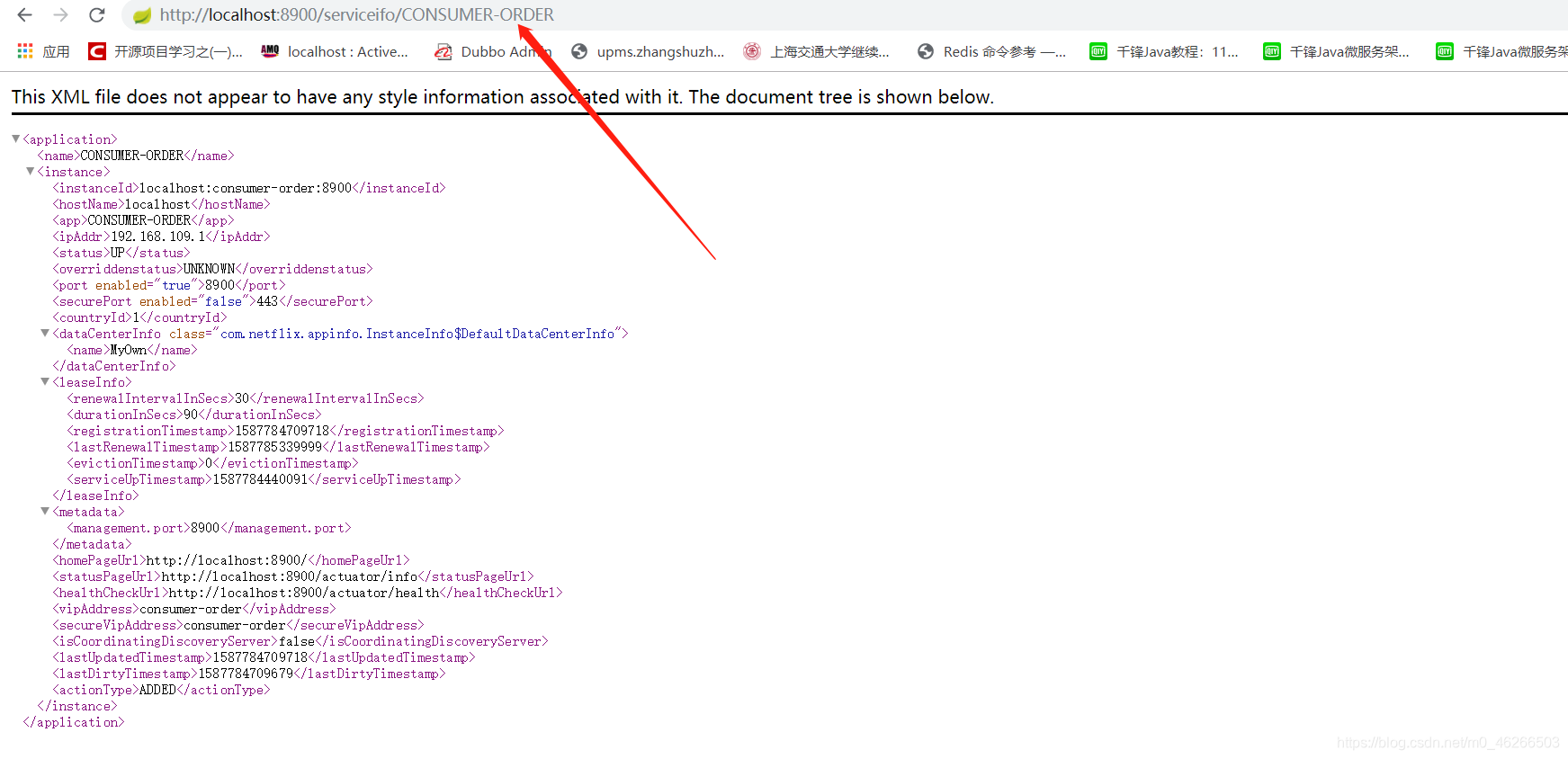
Task: Click the instanceId value localhost:consumer-order:8900
Action: pyautogui.click(x=246, y=188)
